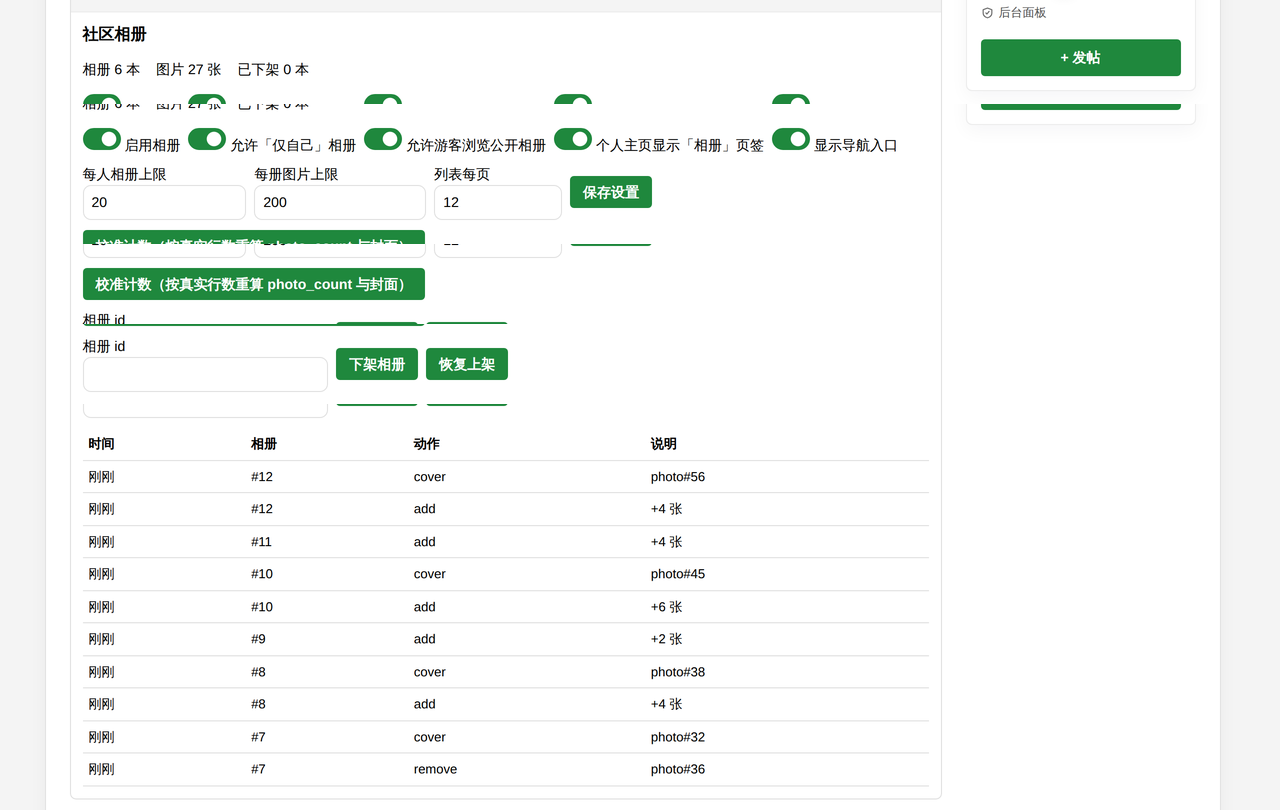Image resolution: width=1280 pixels, height=810 pixels.
Task: Click the + 发帖 button
Action: coord(1081,58)
